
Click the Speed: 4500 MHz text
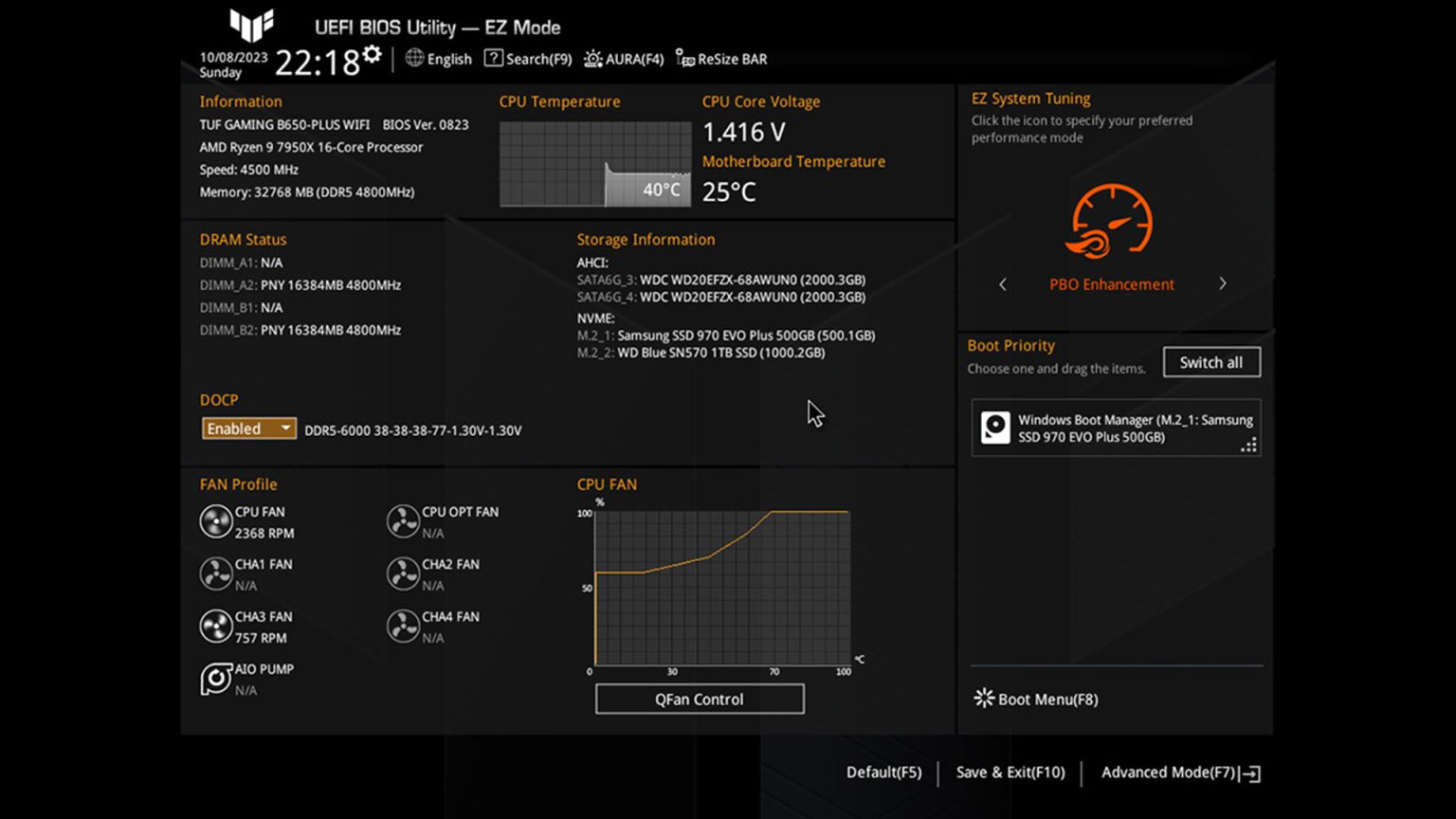tap(249, 170)
